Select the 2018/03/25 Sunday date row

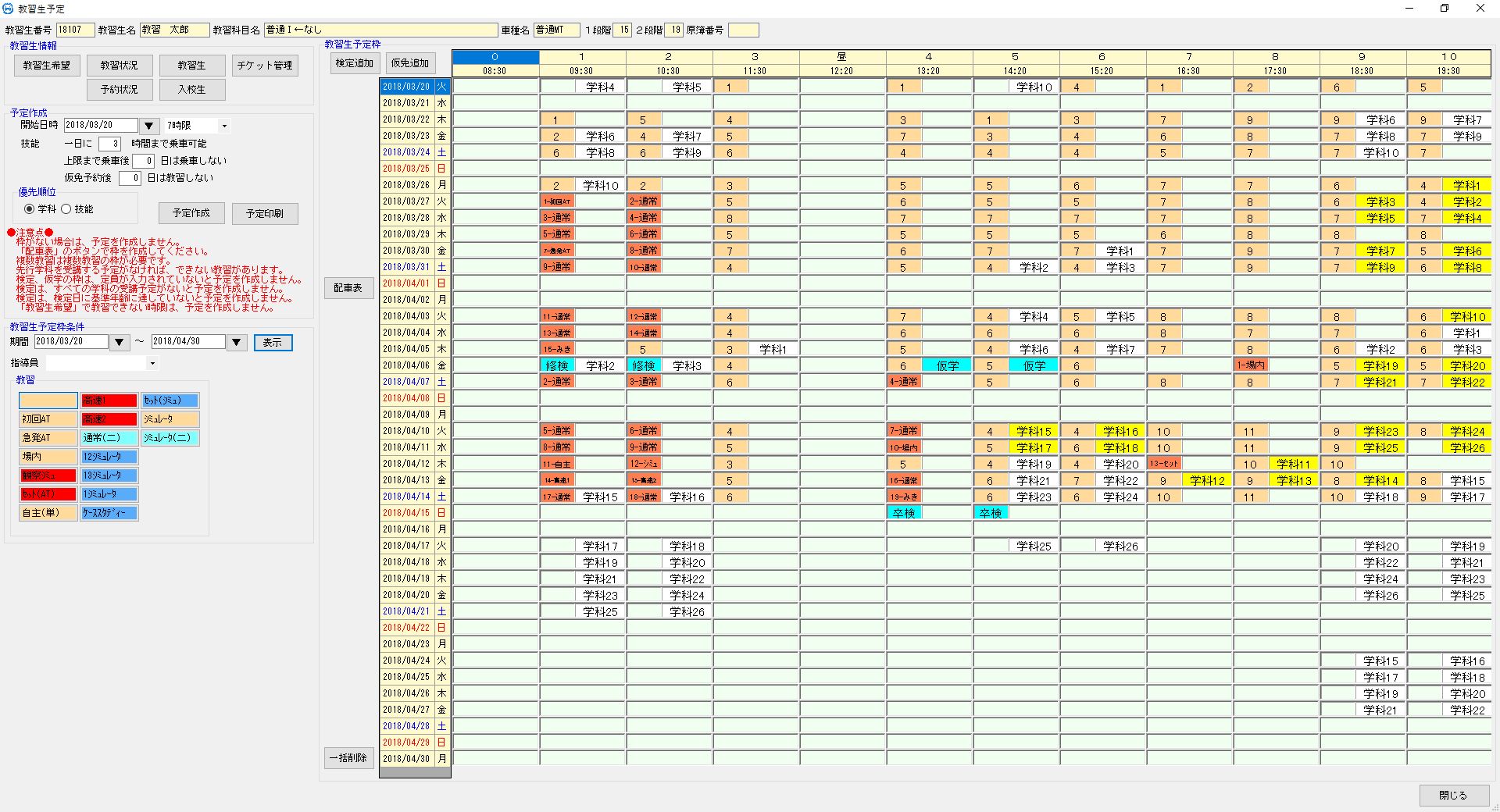click(x=415, y=169)
